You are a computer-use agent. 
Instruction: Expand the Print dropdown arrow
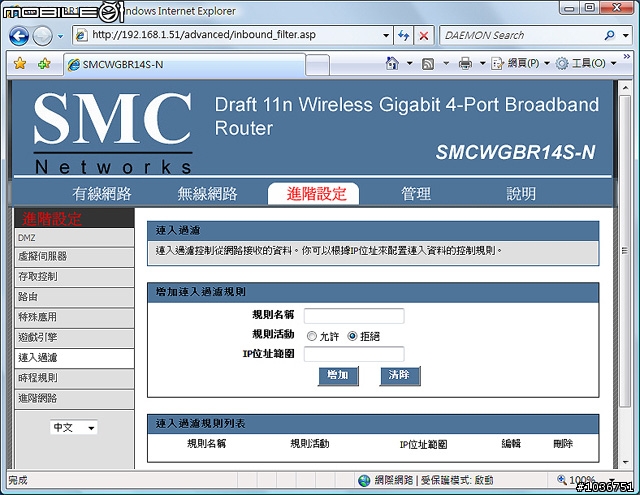482,64
